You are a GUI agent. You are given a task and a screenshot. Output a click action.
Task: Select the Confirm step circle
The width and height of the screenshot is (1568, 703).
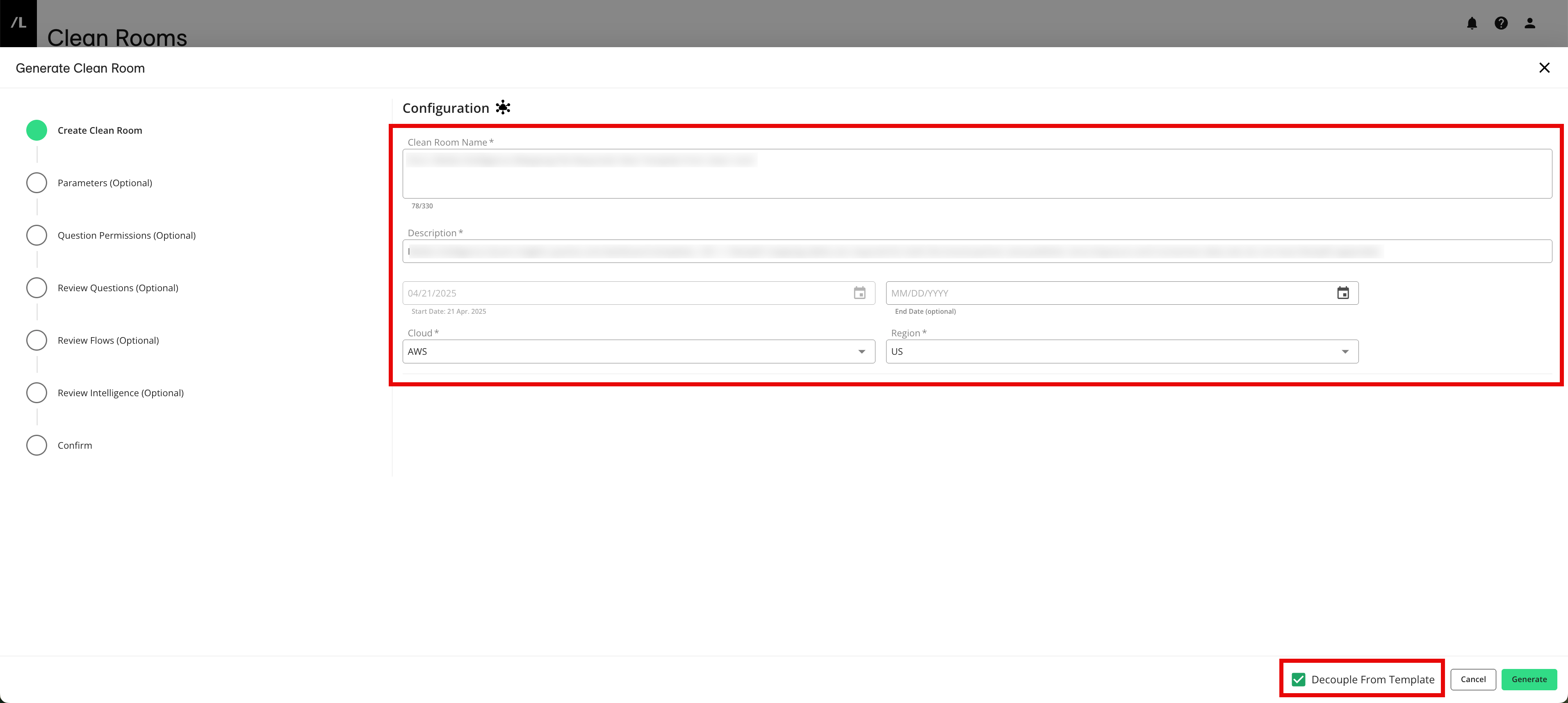36,445
